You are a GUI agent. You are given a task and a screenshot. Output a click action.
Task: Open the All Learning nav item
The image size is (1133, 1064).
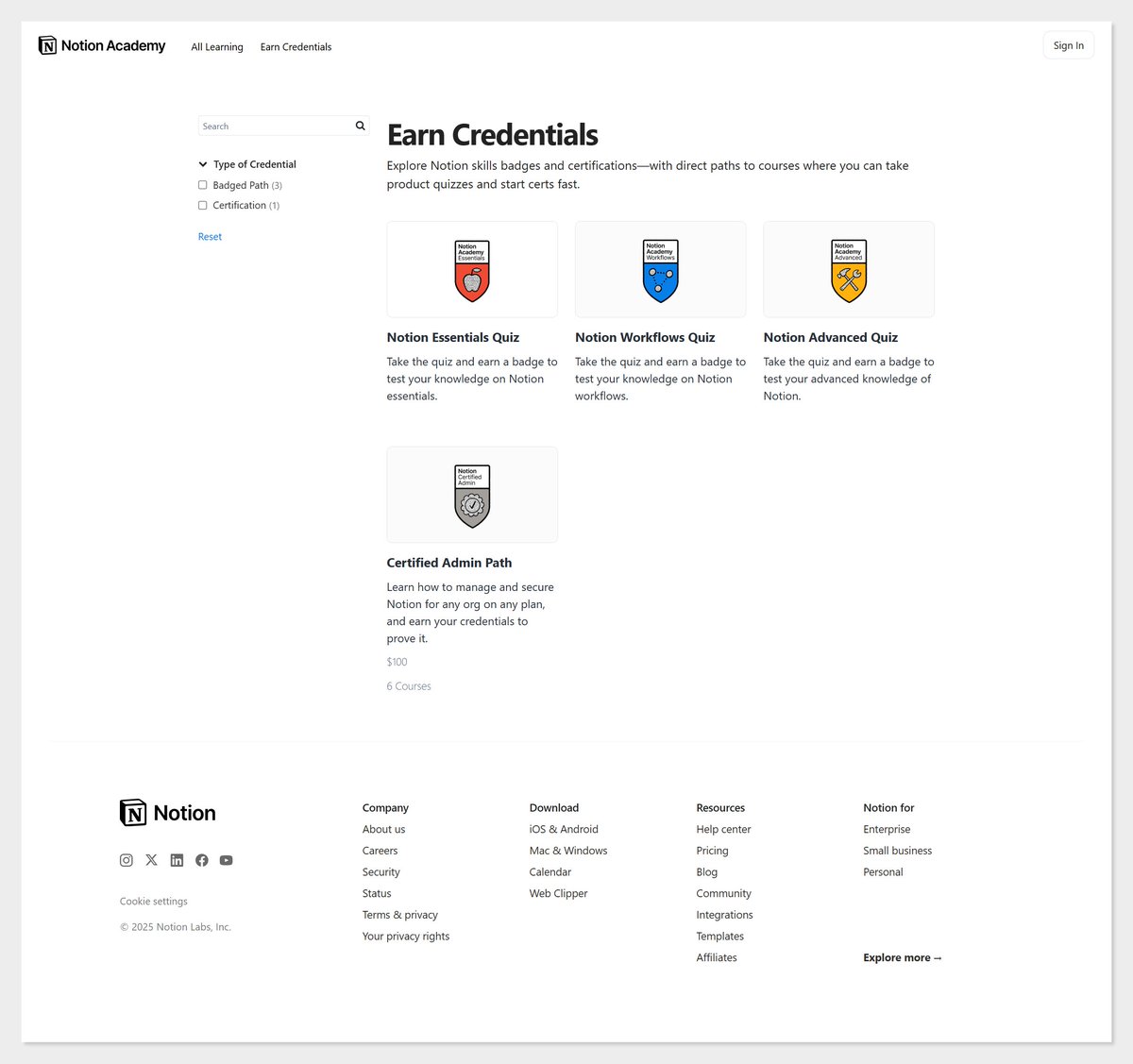pyautogui.click(x=217, y=47)
